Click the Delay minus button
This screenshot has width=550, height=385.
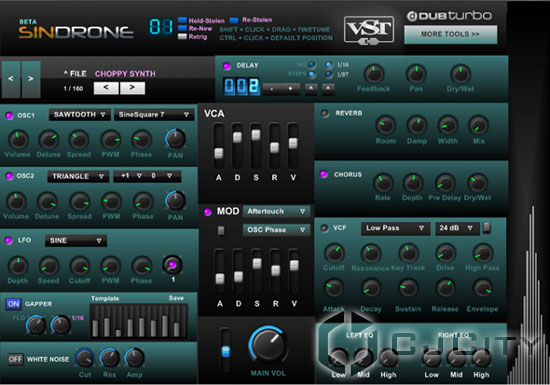(x=272, y=89)
